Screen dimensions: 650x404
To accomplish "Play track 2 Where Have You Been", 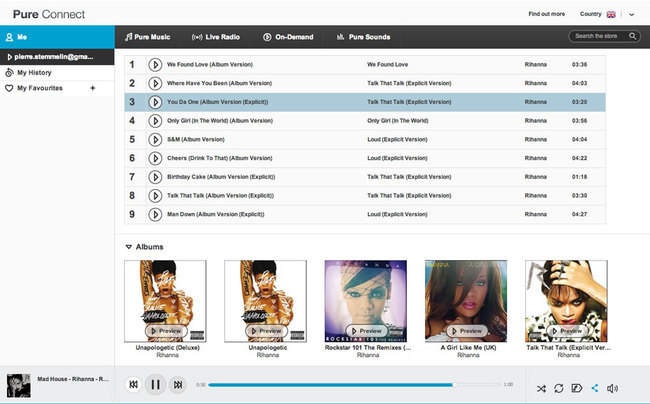I will pos(155,83).
